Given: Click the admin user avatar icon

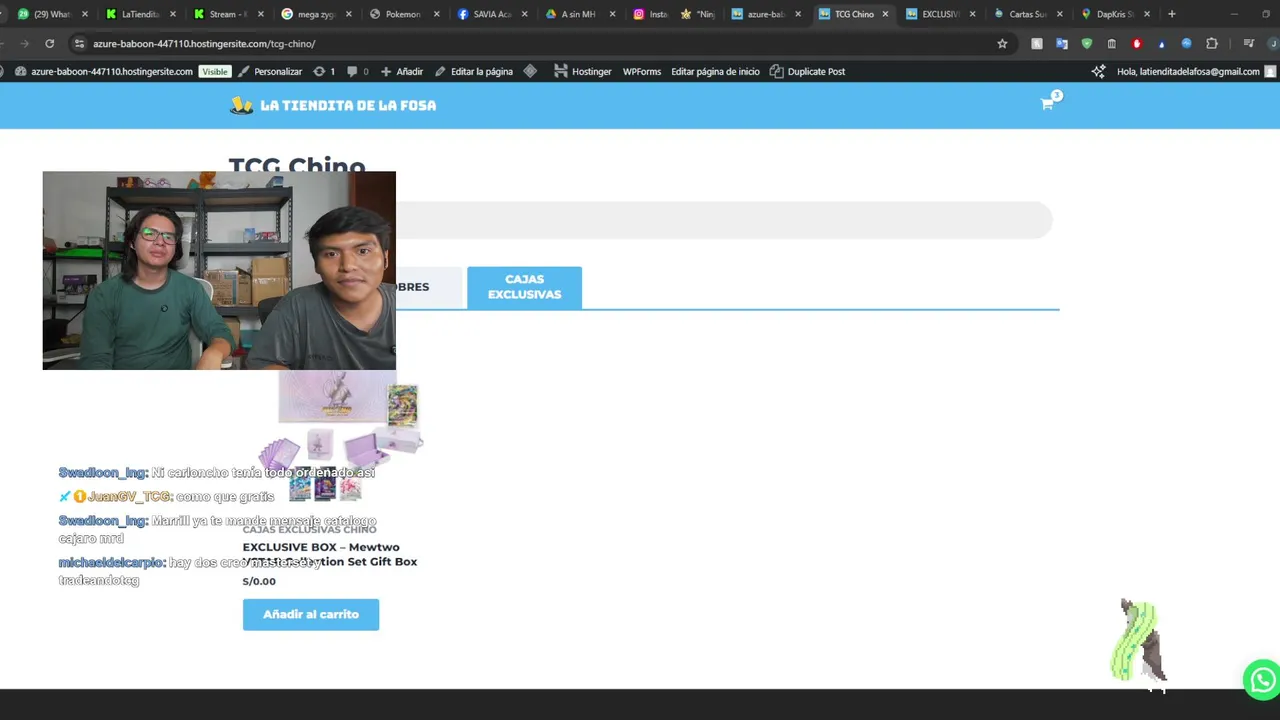Looking at the screenshot, I should point(1270,72).
